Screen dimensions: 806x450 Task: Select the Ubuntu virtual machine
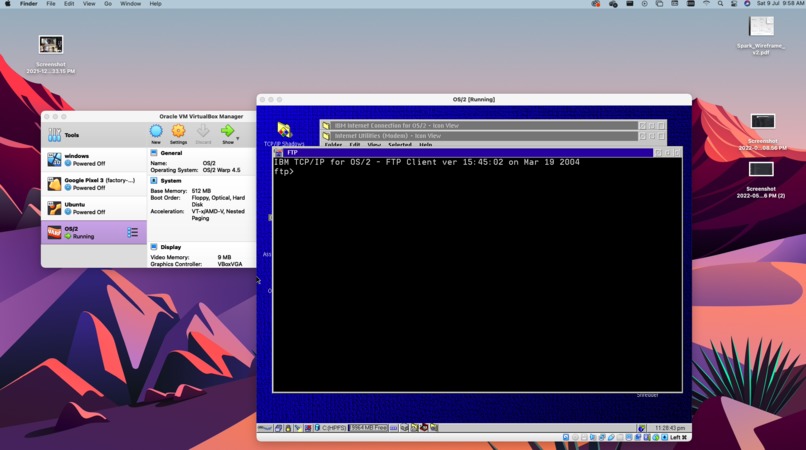pos(94,208)
